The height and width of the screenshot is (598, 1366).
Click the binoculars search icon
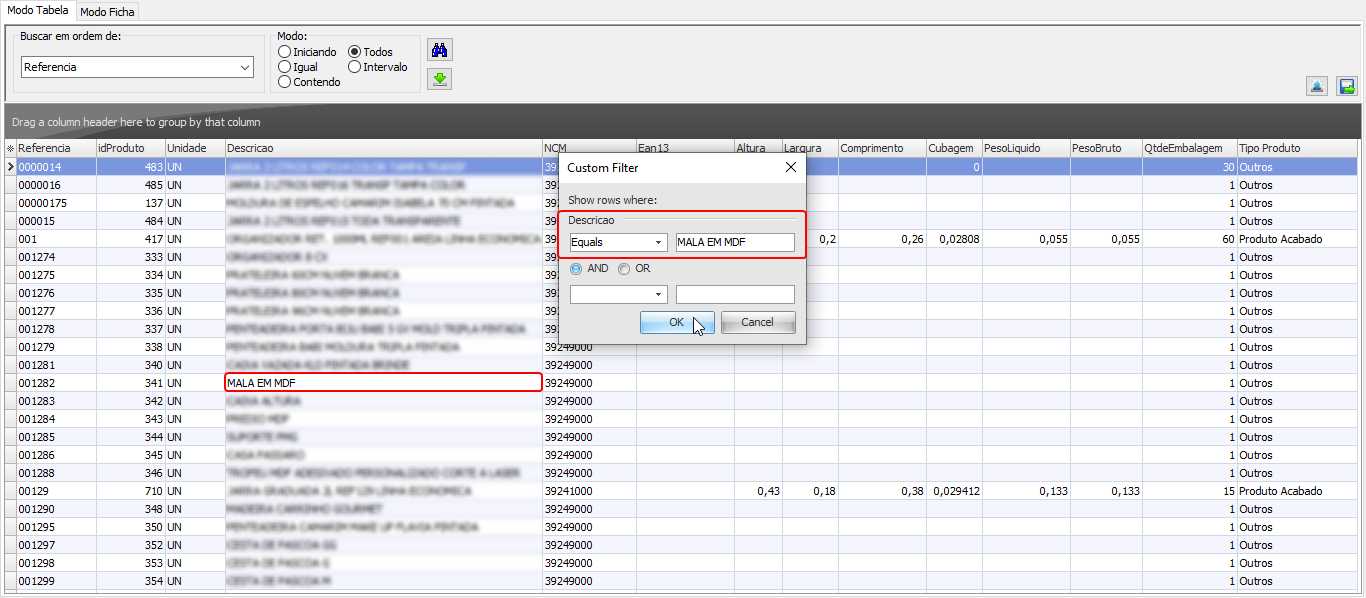[x=439, y=50]
